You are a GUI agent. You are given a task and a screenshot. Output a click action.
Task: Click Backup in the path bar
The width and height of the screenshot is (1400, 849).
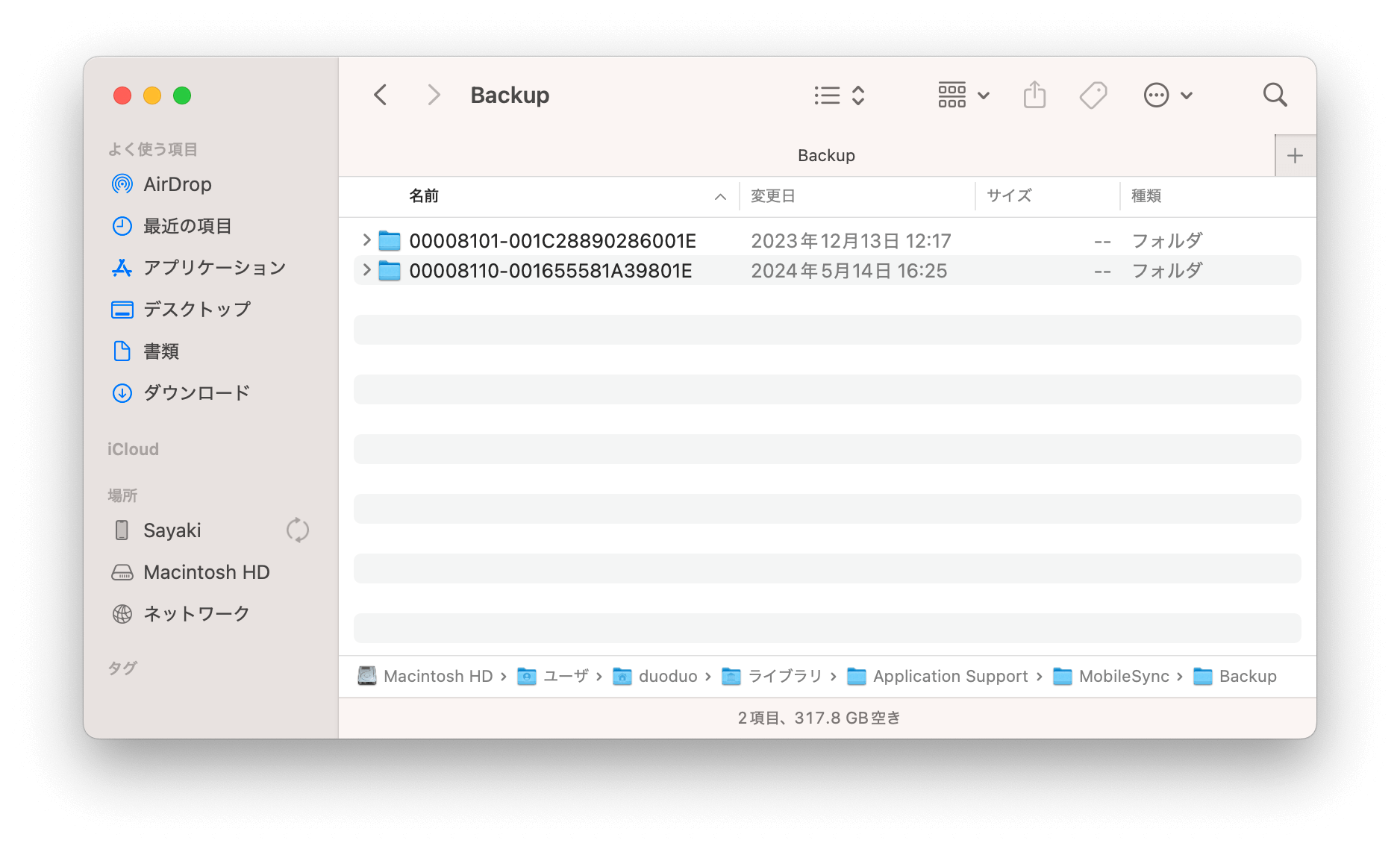1234,676
